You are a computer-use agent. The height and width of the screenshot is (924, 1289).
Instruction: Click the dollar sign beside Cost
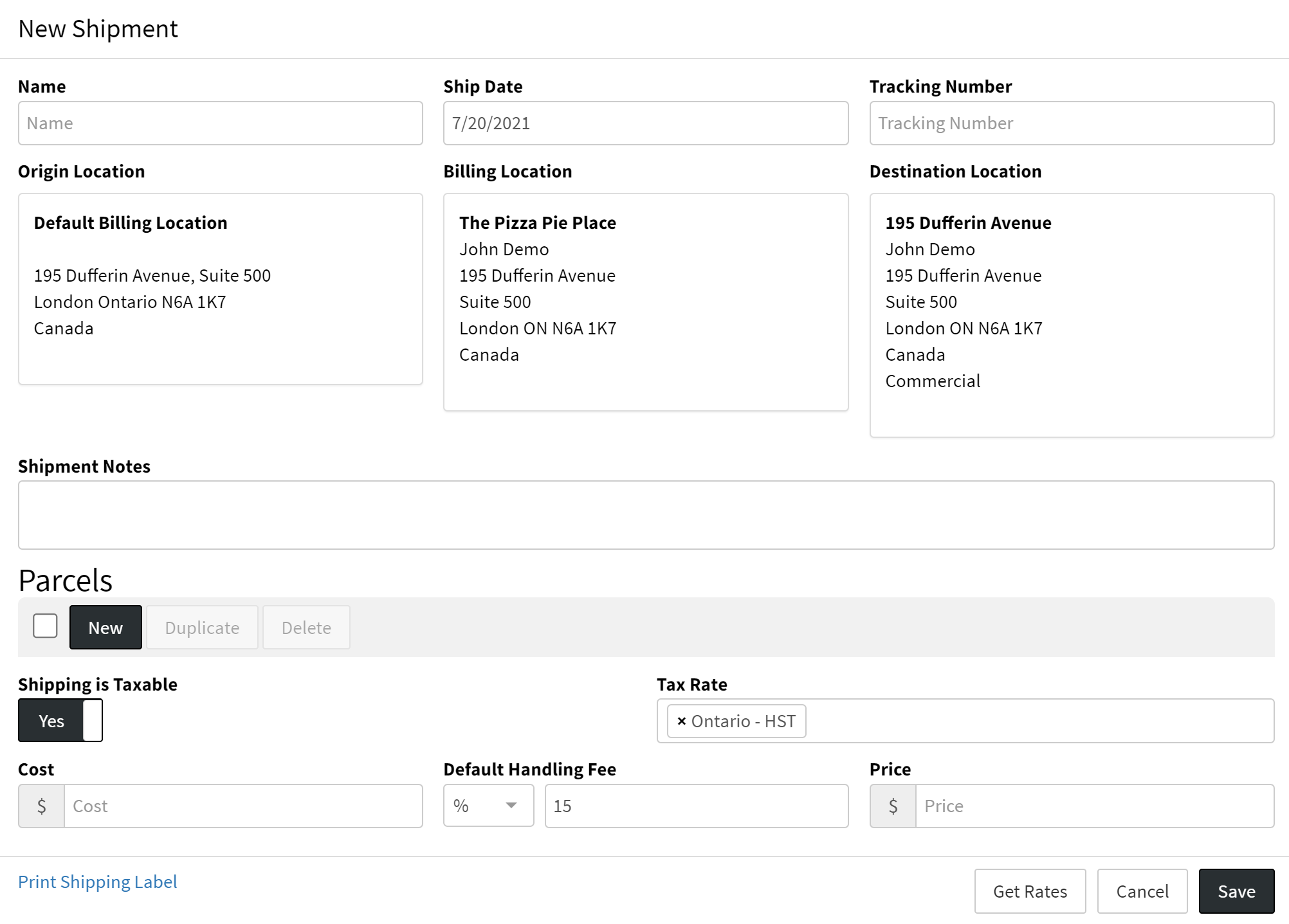click(x=41, y=806)
